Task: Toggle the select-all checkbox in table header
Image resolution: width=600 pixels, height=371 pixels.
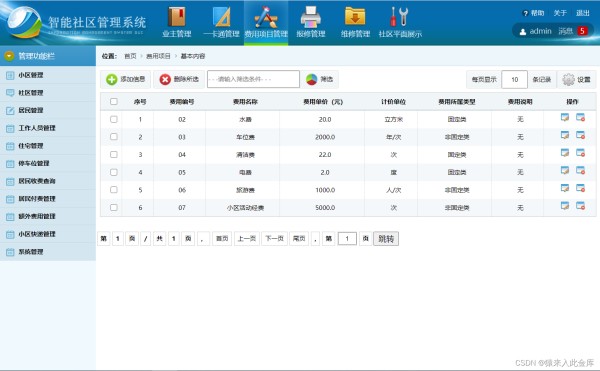Action: tap(114, 101)
